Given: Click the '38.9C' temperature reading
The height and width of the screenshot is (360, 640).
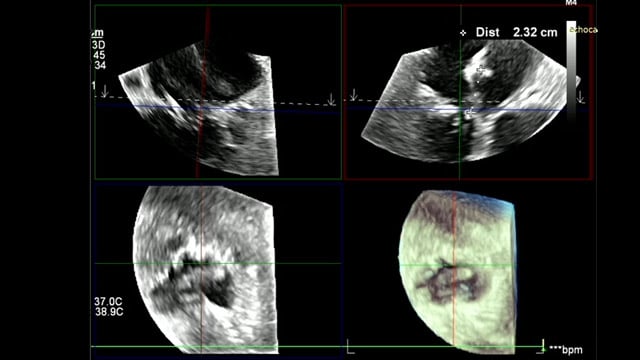Looking at the screenshot, I should [109, 312].
